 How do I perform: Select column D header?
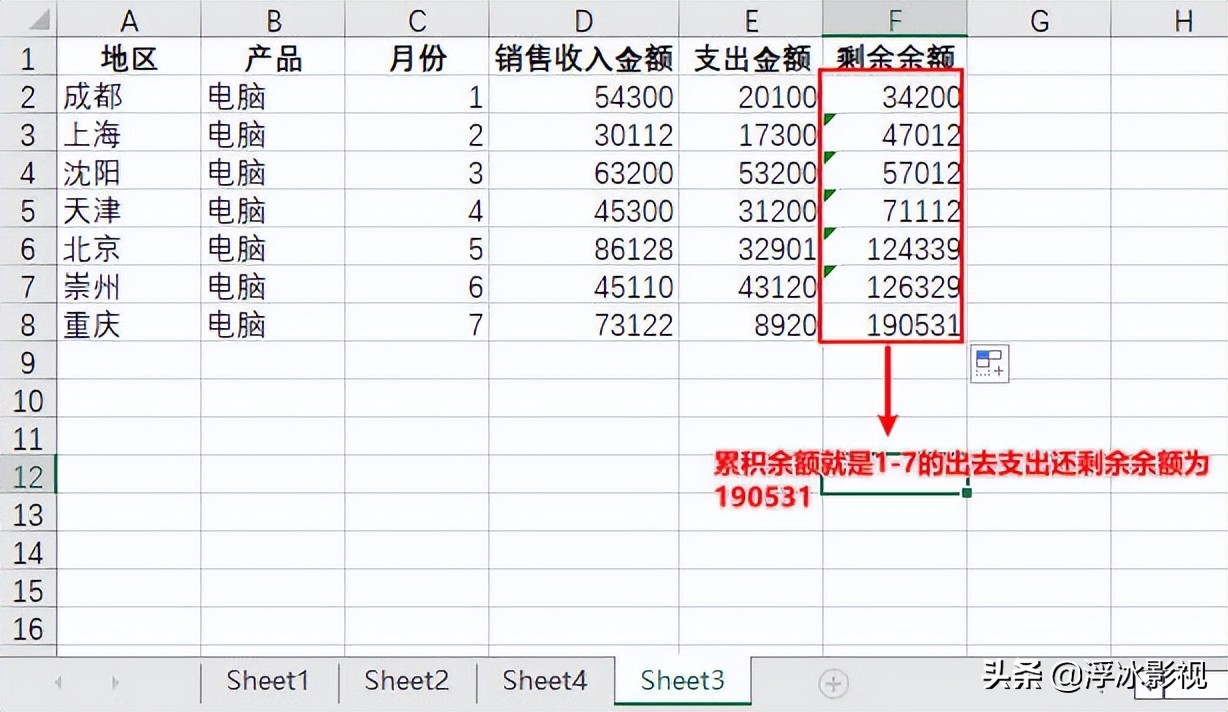[584, 20]
